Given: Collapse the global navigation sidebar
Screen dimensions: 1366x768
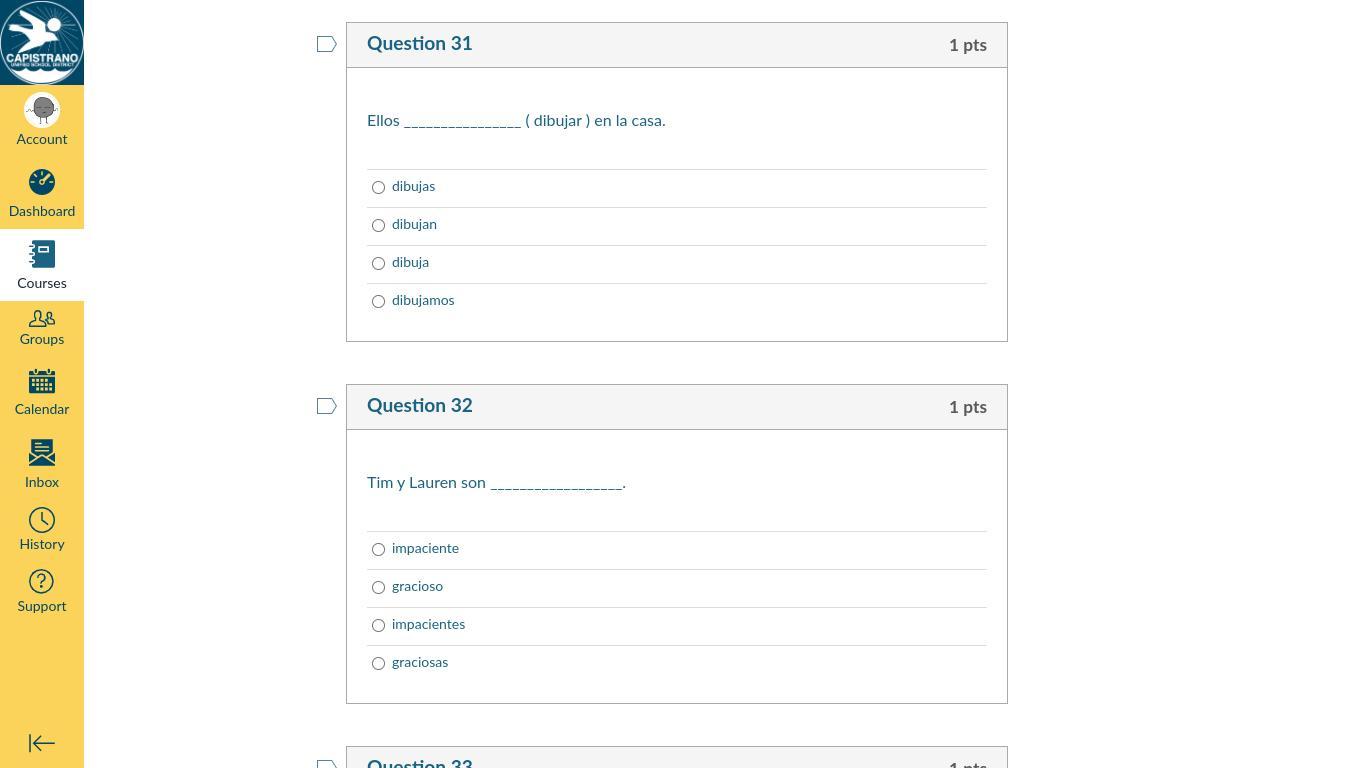Looking at the screenshot, I should coord(42,743).
